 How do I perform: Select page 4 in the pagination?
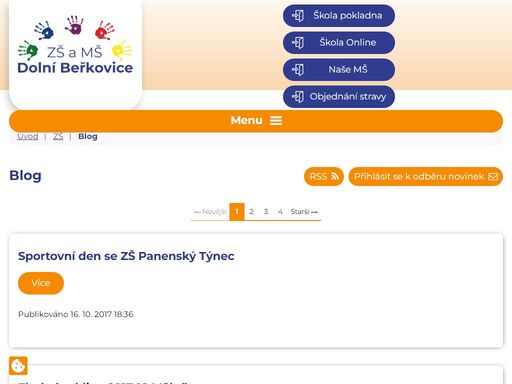point(280,212)
